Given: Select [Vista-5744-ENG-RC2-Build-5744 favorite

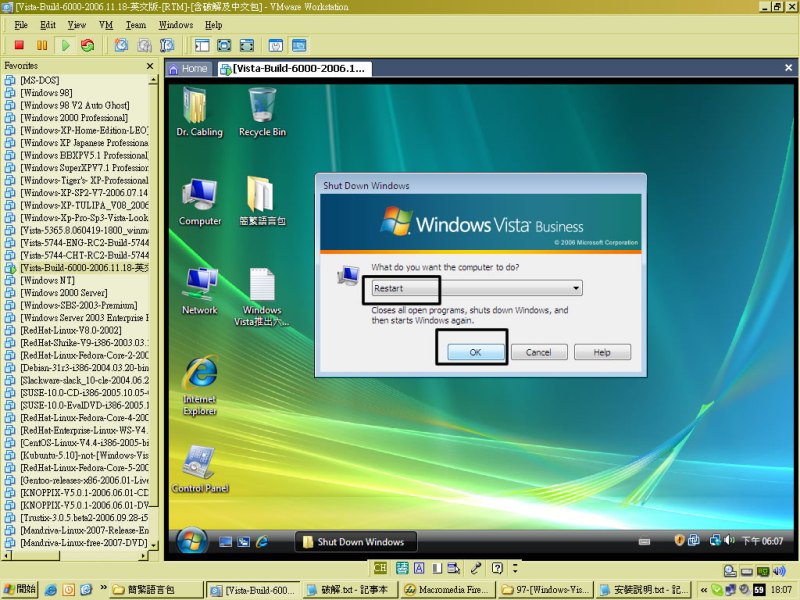Looking at the screenshot, I should (84, 243).
